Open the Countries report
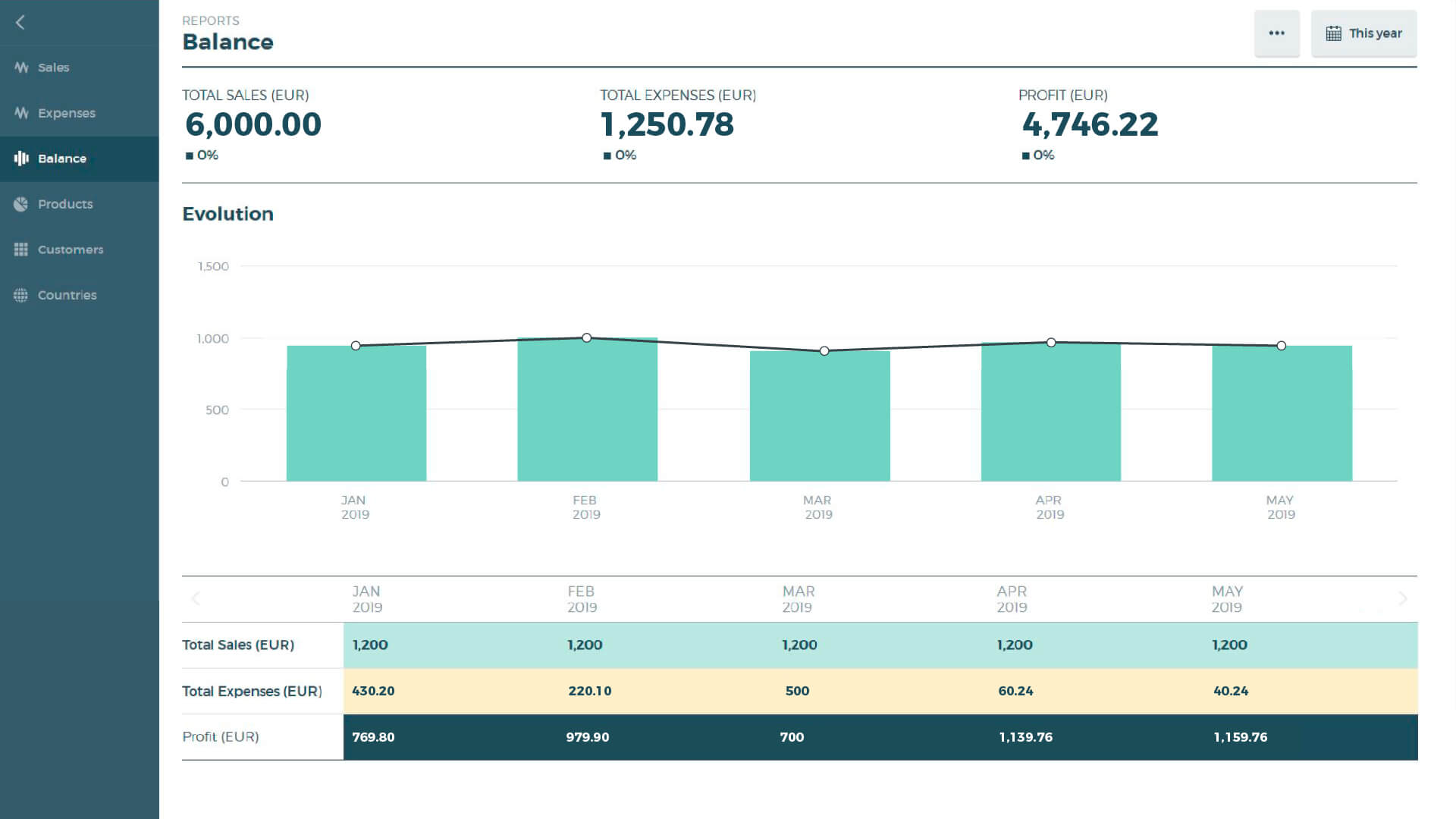The width and height of the screenshot is (1456, 819). (x=80, y=295)
